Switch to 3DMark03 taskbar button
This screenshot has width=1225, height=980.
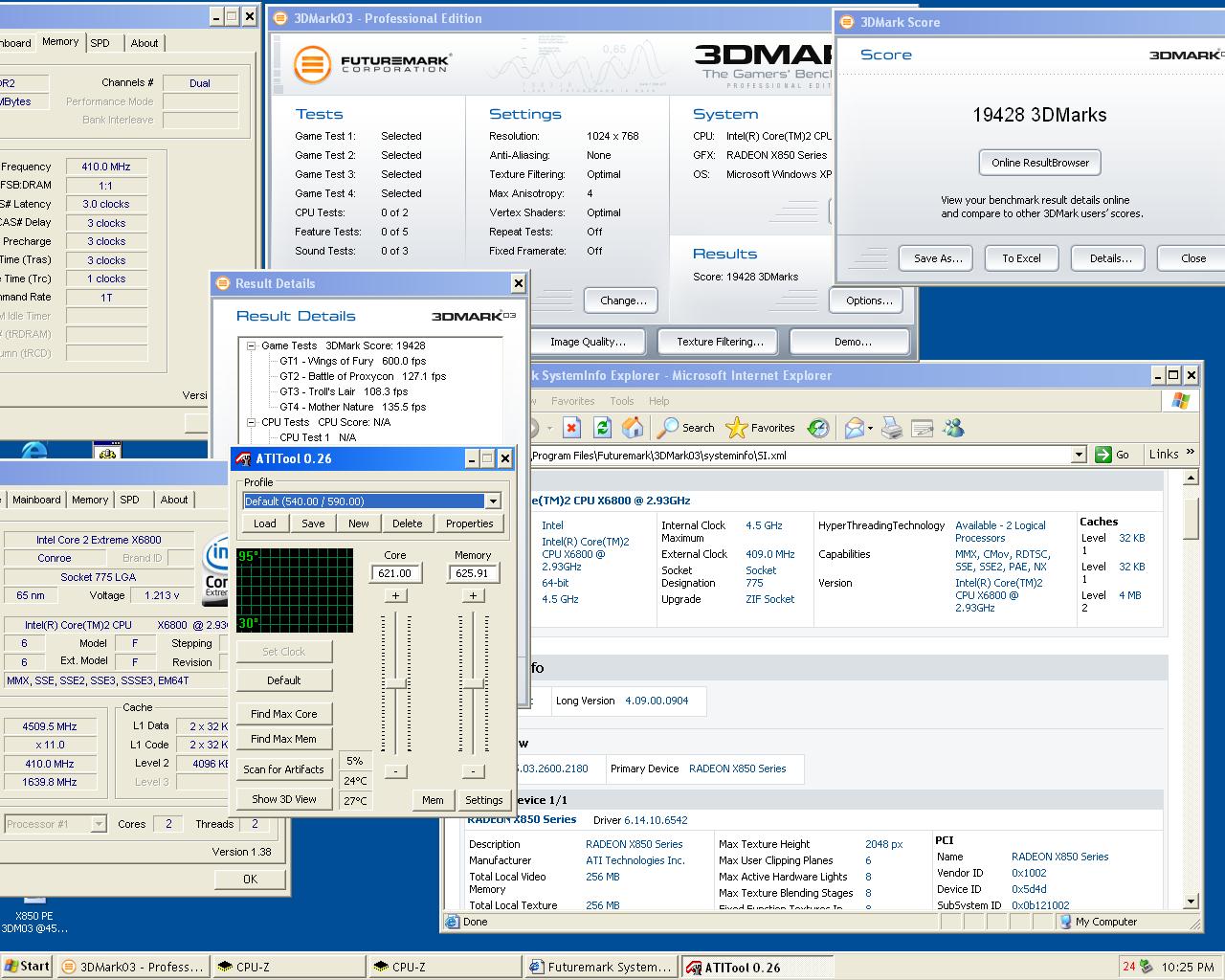click(132, 967)
